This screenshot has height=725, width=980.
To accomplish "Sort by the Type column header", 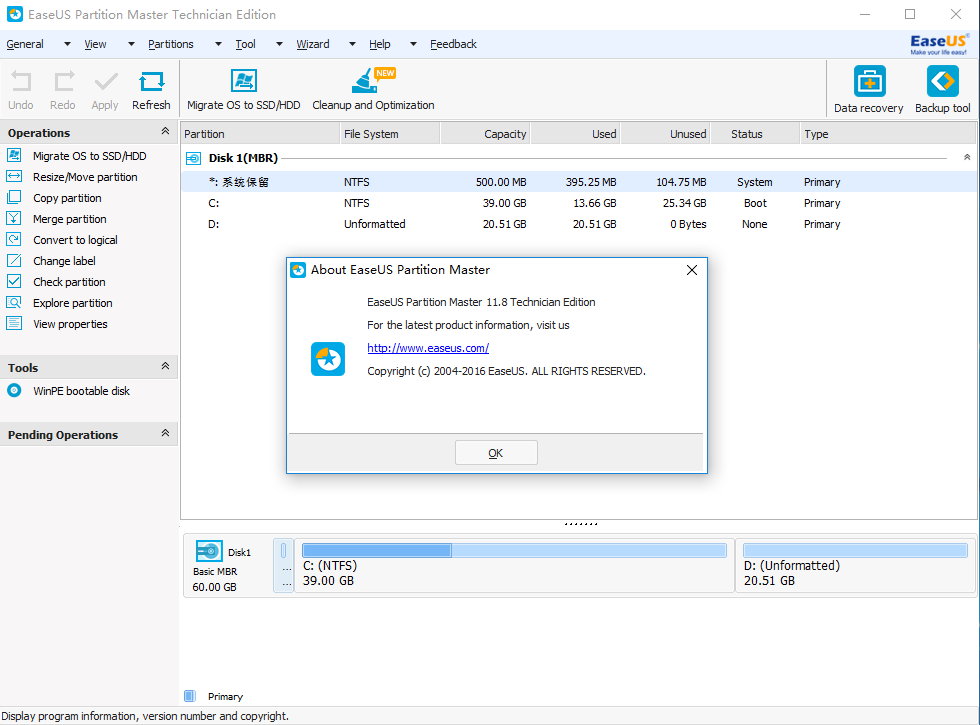I will coord(888,134).
